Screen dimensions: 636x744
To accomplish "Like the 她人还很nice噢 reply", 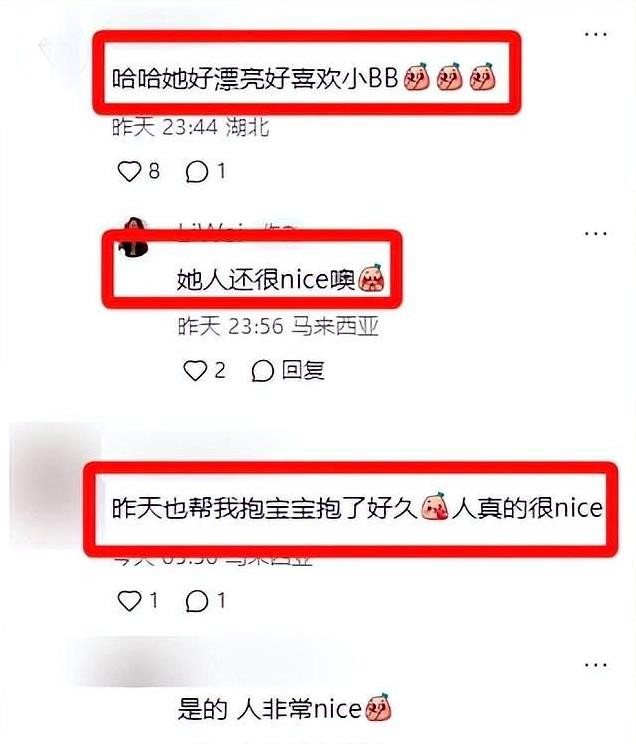I will click(195, 371).
